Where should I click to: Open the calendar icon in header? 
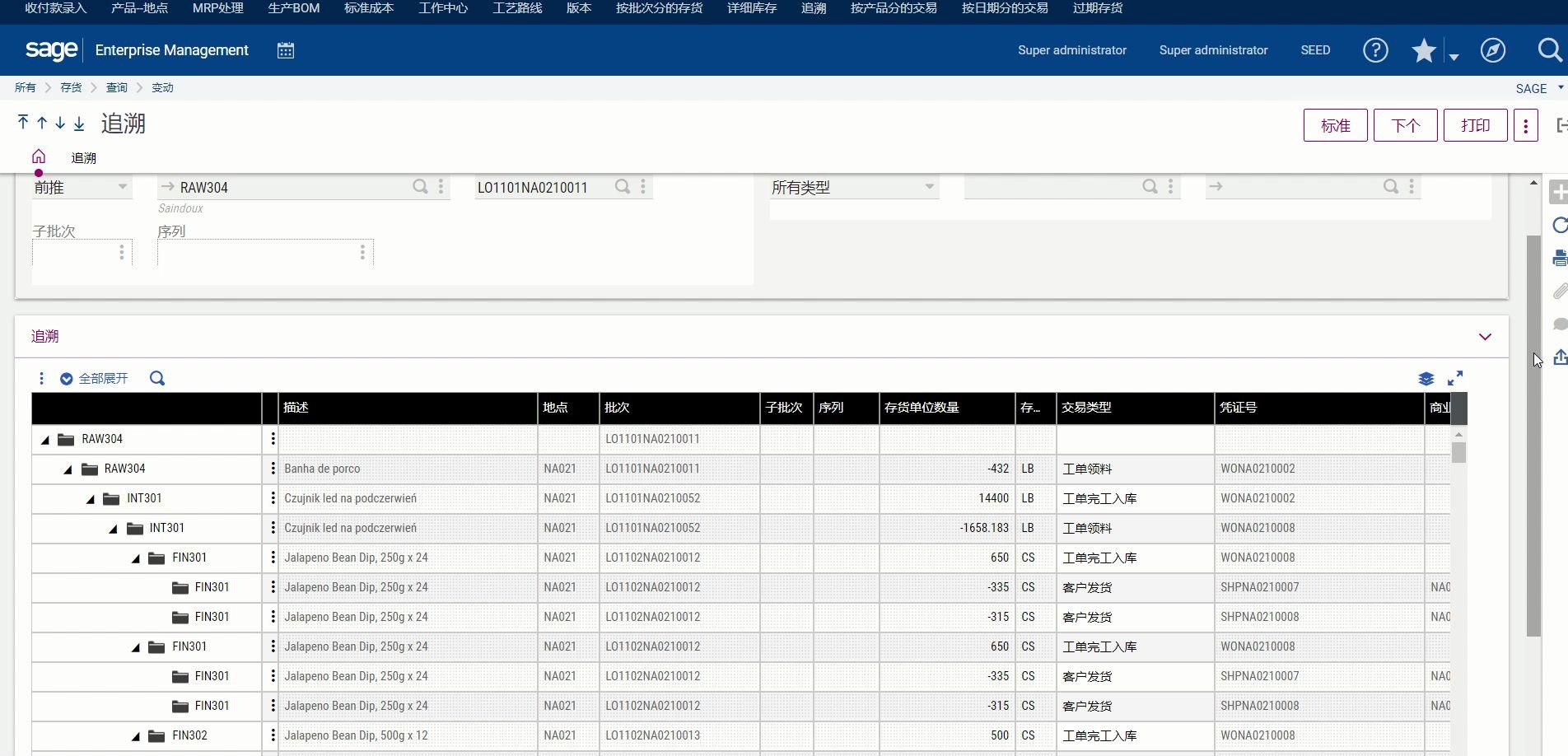coord(286,50)
